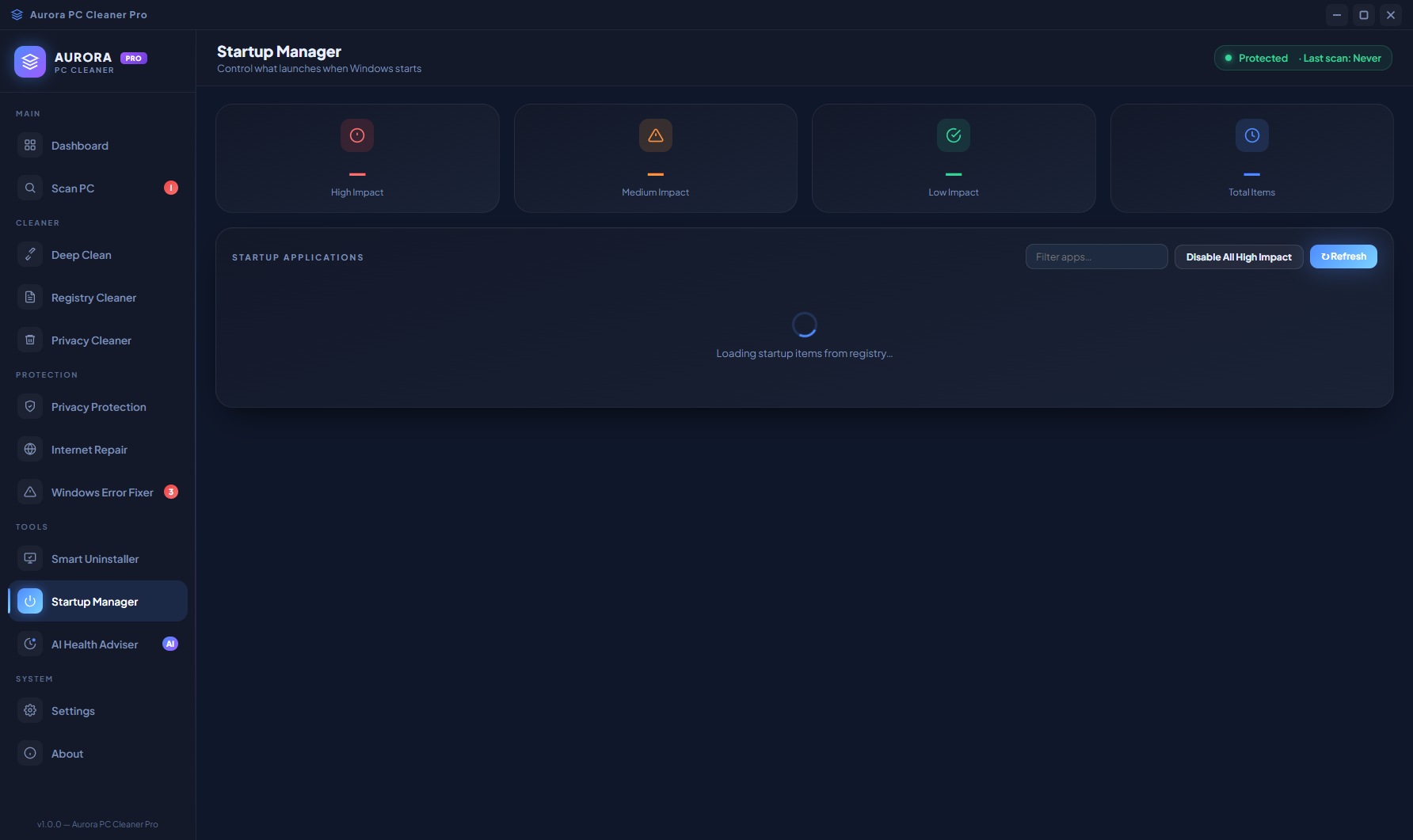Viewport: 1413px width, 840px height.
Task: Click the Medium Impact warning triangle icon
Action: (656, 135)
